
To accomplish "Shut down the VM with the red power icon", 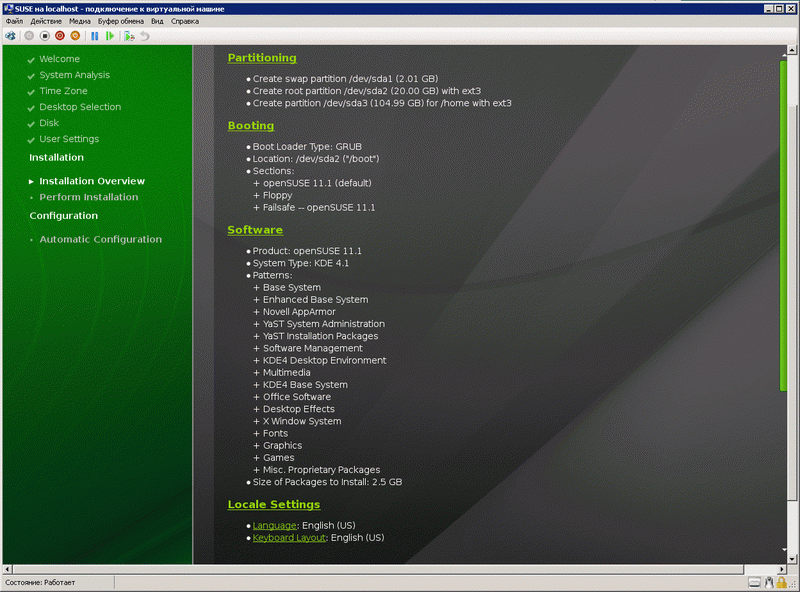I will click(x=60, y=36).
